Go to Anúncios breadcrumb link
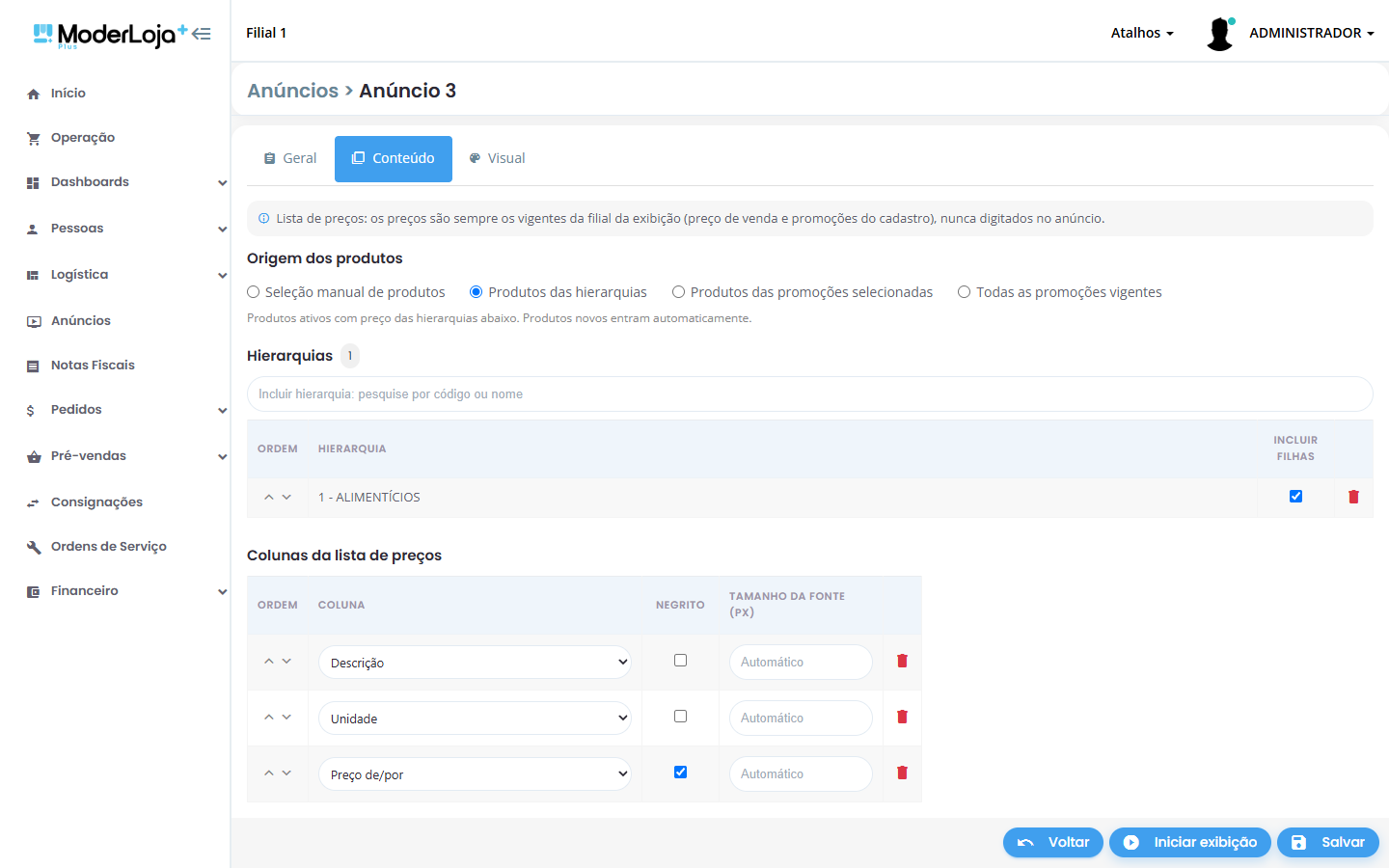 point(293,91)
